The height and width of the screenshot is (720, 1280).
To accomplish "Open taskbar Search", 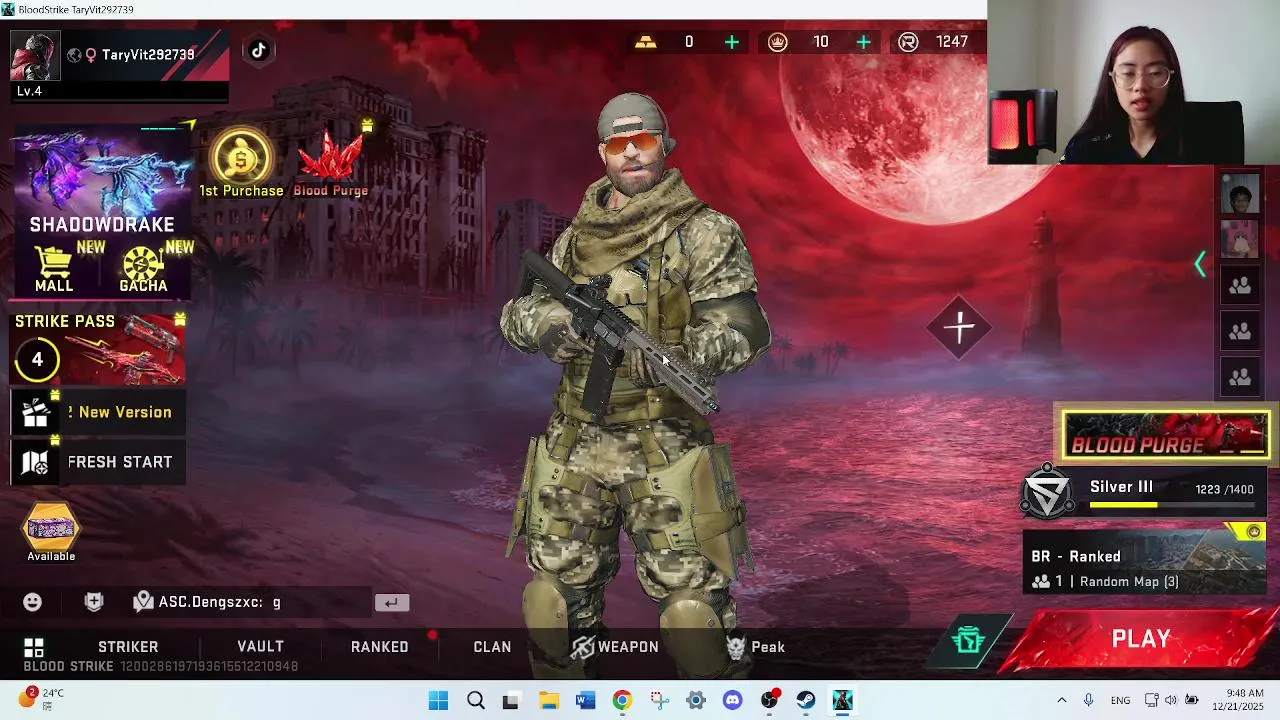I will [x=476, y=700].
